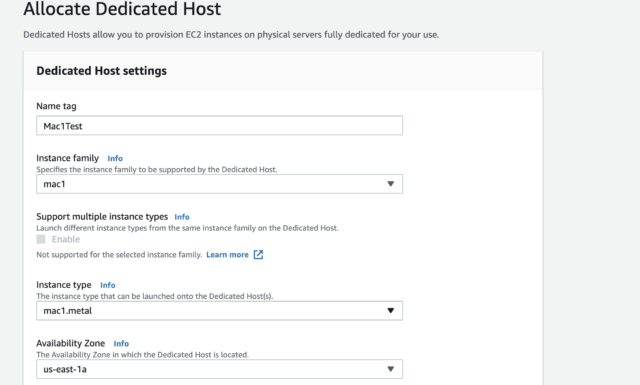The width and height of the screenshot is (640, 385).
Task: Click the Instance family dropdown arrow
Action: [391, 184]
